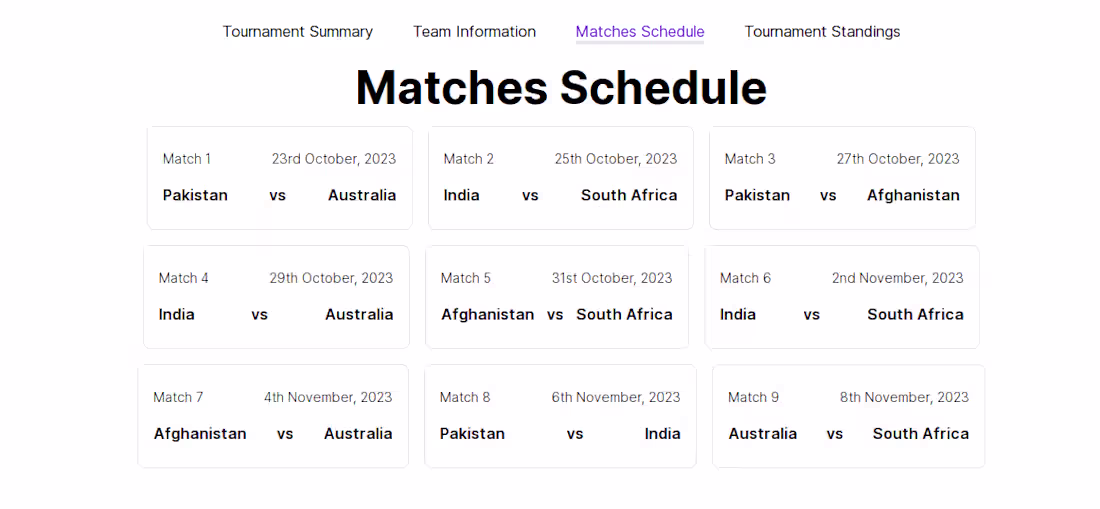The height and width of the screenshot is (509, 1100).
Task: Switch to Team Information tab
Action: tap(474, 32)
